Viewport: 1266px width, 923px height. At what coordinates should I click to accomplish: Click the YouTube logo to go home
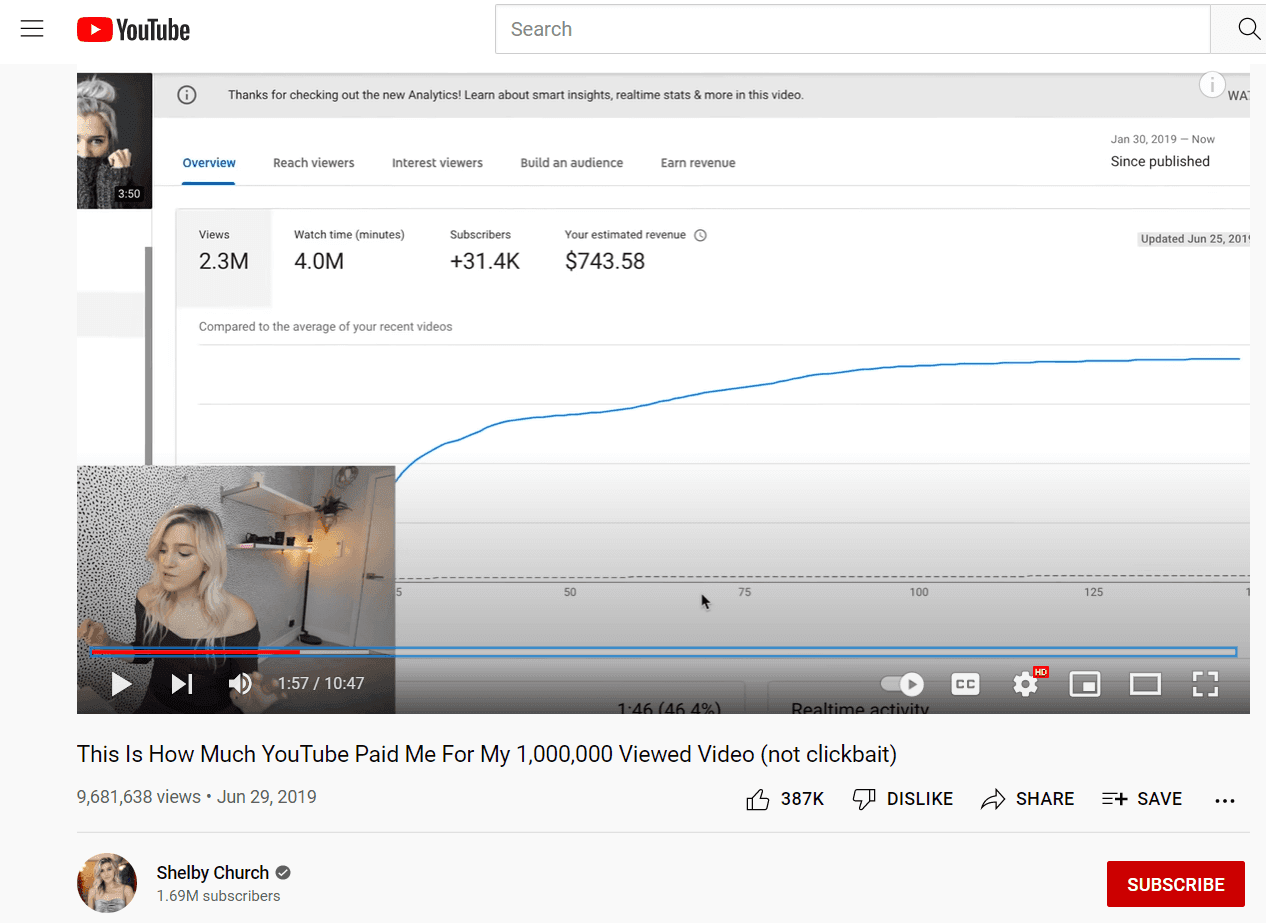pos(133,29)
